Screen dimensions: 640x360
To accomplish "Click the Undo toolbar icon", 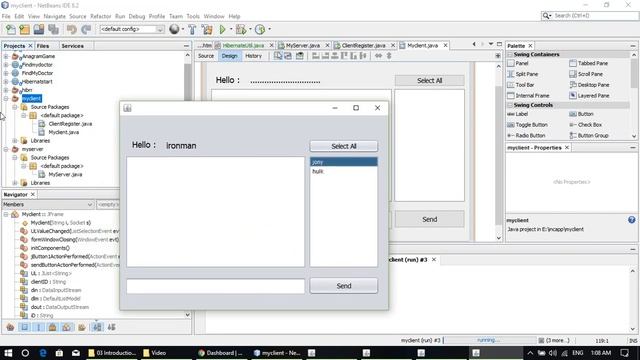I will (72, 29).
